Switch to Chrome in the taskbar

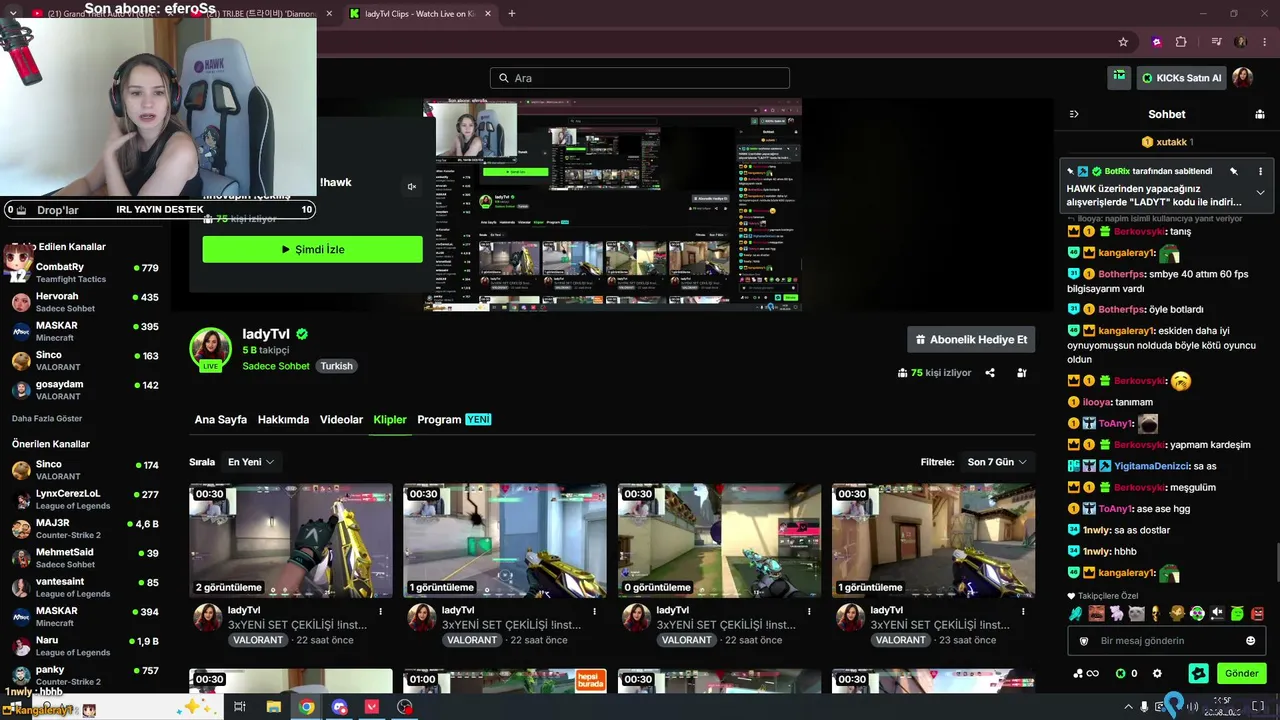pos(306,707)
